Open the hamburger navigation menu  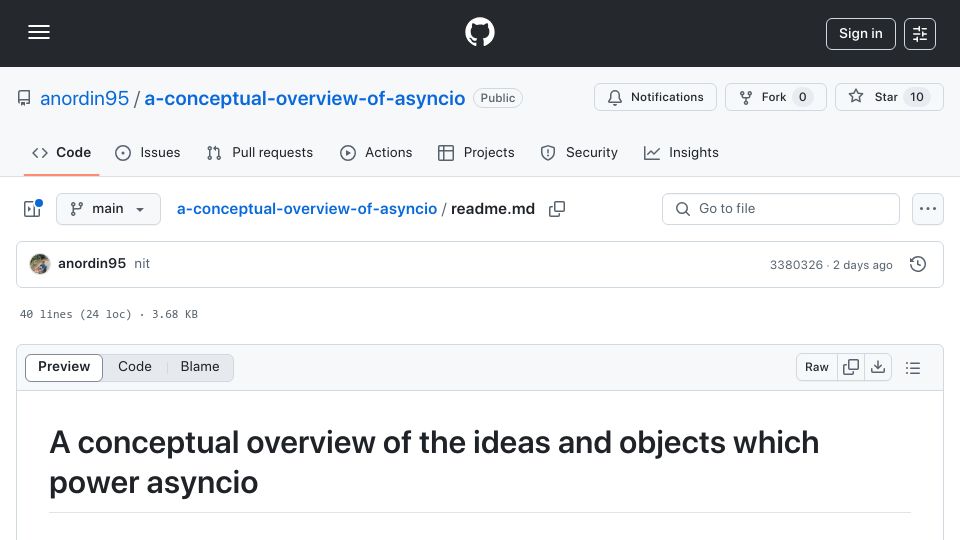coord(39,32)
